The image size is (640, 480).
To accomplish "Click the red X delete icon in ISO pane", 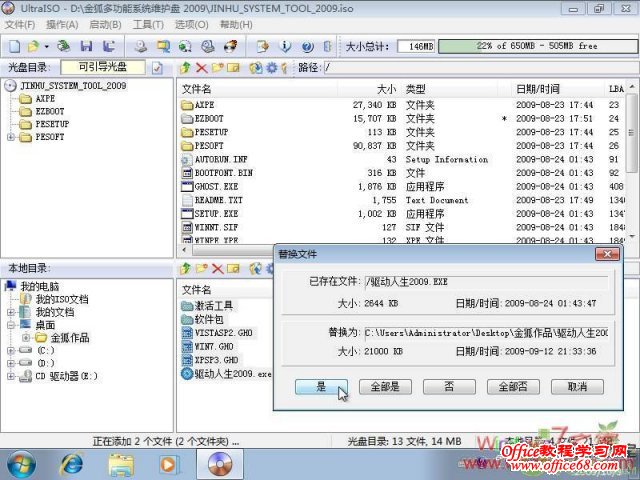I will [201, 67].
